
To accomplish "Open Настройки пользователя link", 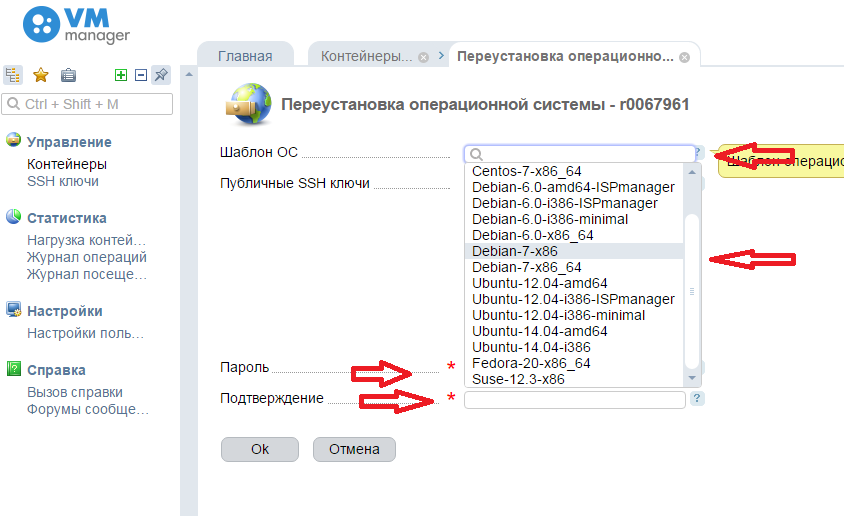I will pyautogui.click(x=86, y=334).
